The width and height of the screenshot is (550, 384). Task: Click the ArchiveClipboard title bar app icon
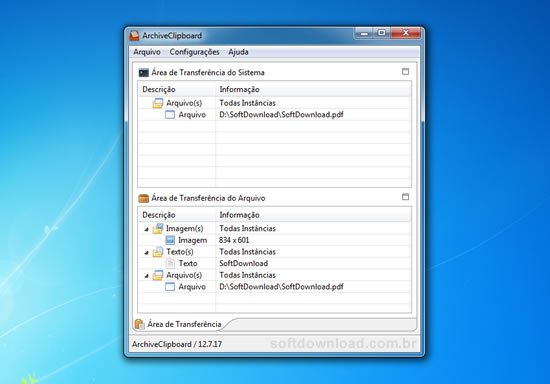[134, 35]
